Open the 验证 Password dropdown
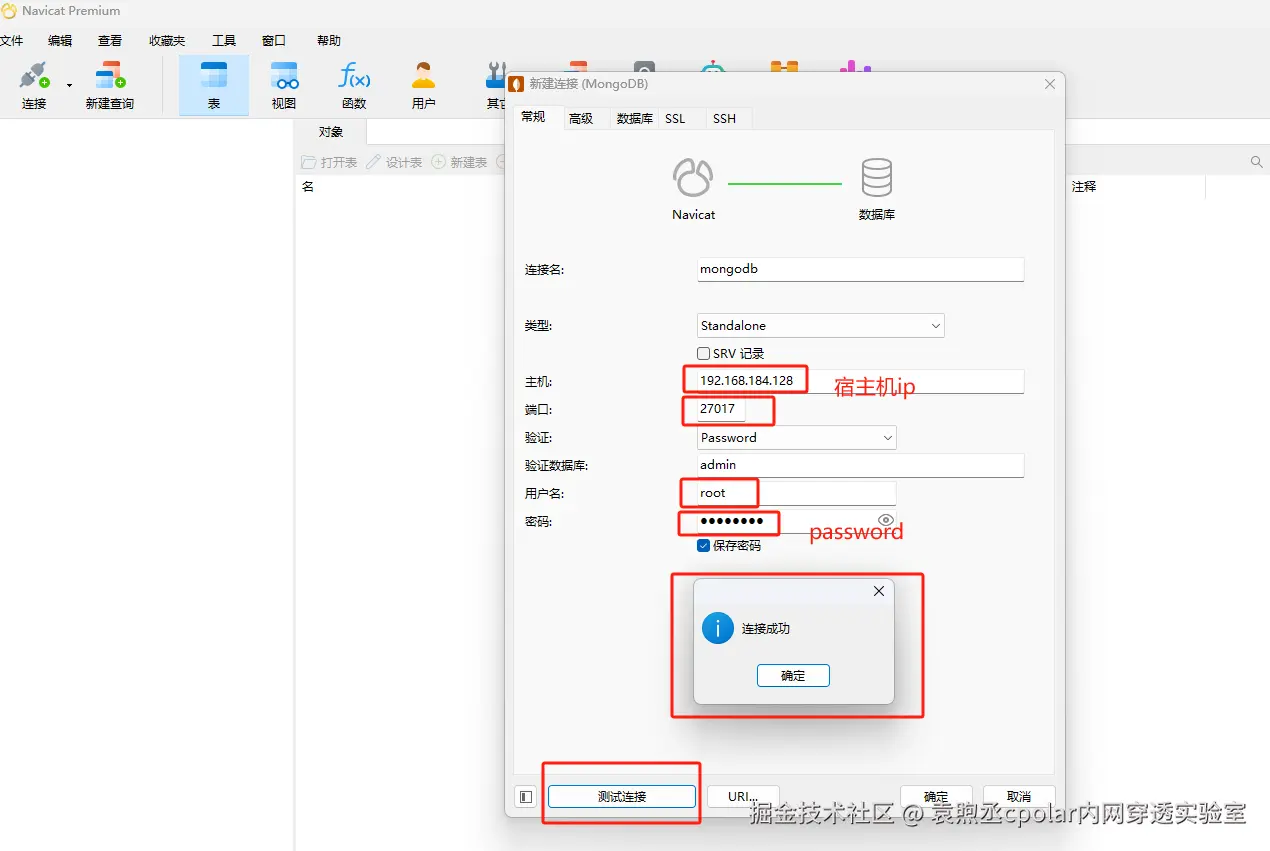The image size is (1270, 851). (796, 437)
